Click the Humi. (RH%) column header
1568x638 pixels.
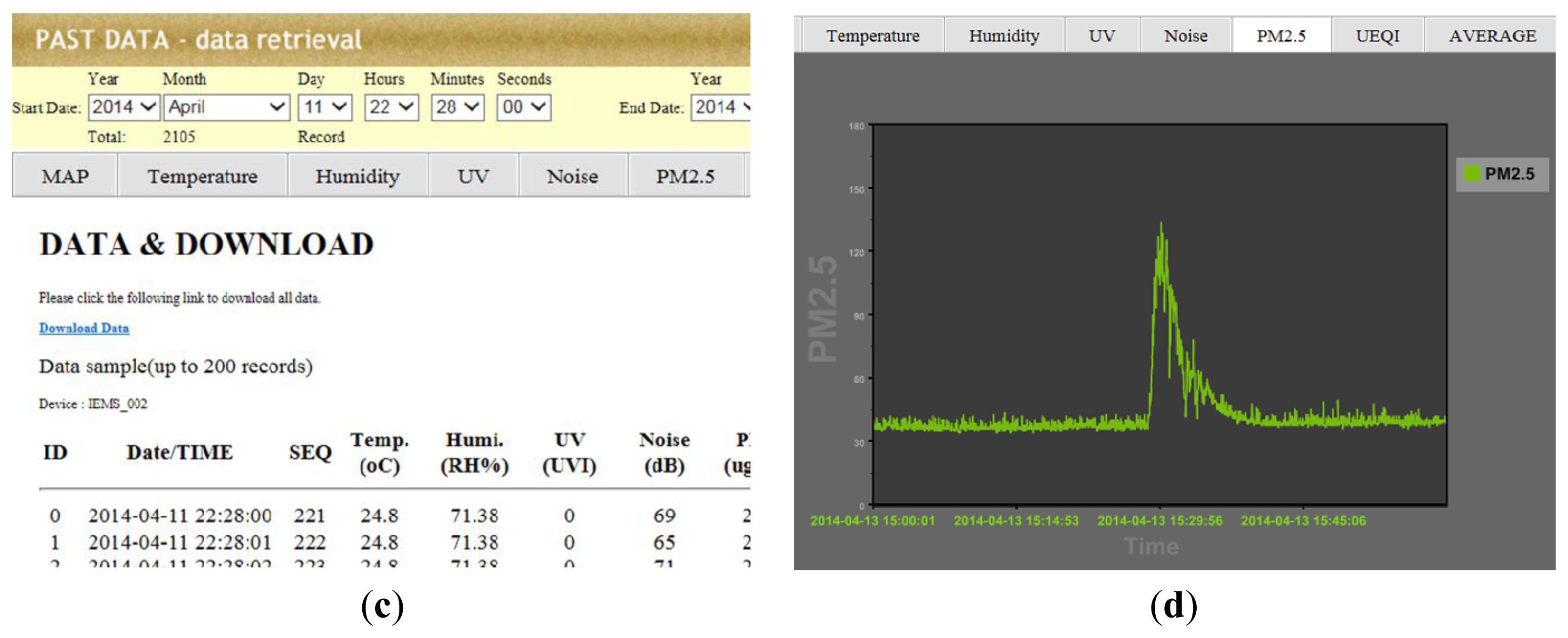coord(474,452)
